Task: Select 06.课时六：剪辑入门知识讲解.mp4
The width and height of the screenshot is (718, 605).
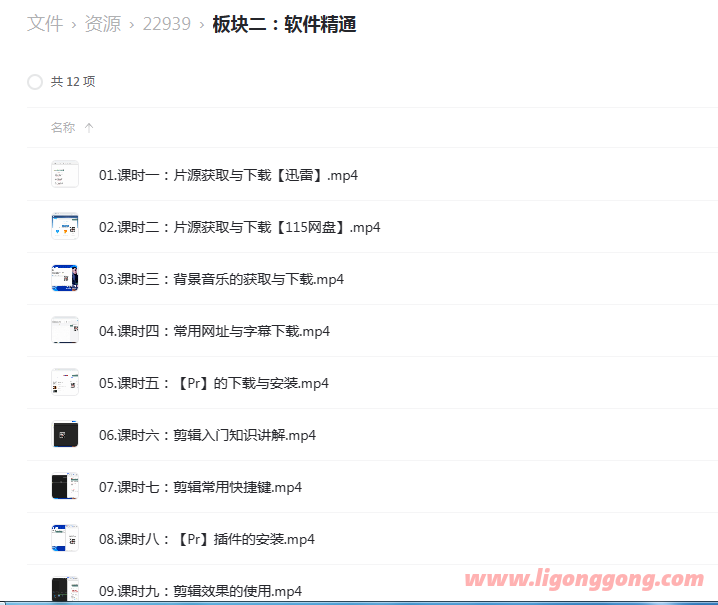Action: click(207, 435)
